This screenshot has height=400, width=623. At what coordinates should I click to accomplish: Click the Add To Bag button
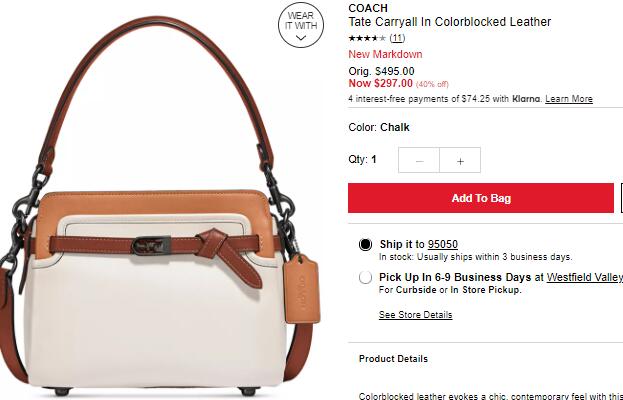click(x=481, y=198)
